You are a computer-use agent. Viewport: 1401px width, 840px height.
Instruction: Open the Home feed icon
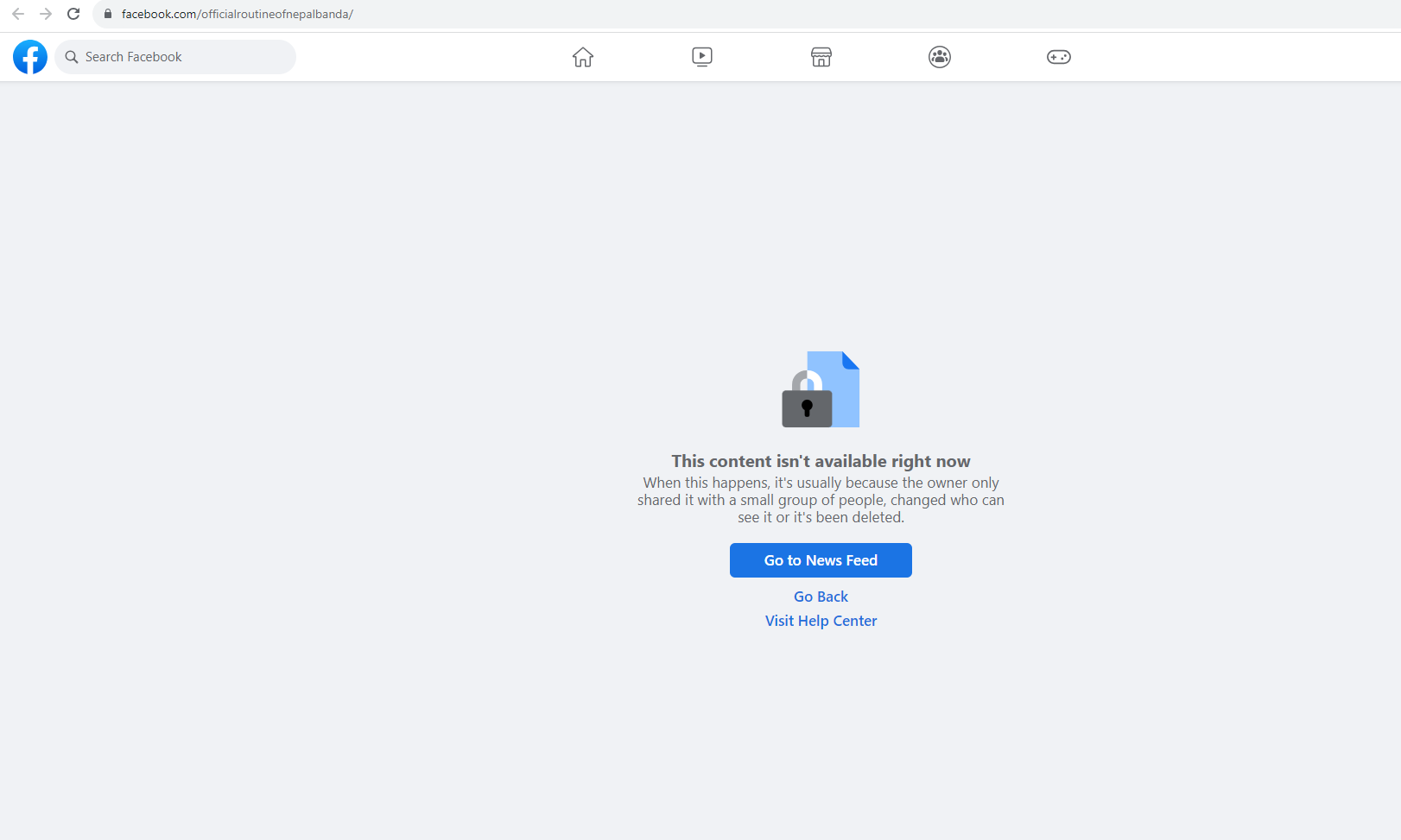tap(583, 57)
